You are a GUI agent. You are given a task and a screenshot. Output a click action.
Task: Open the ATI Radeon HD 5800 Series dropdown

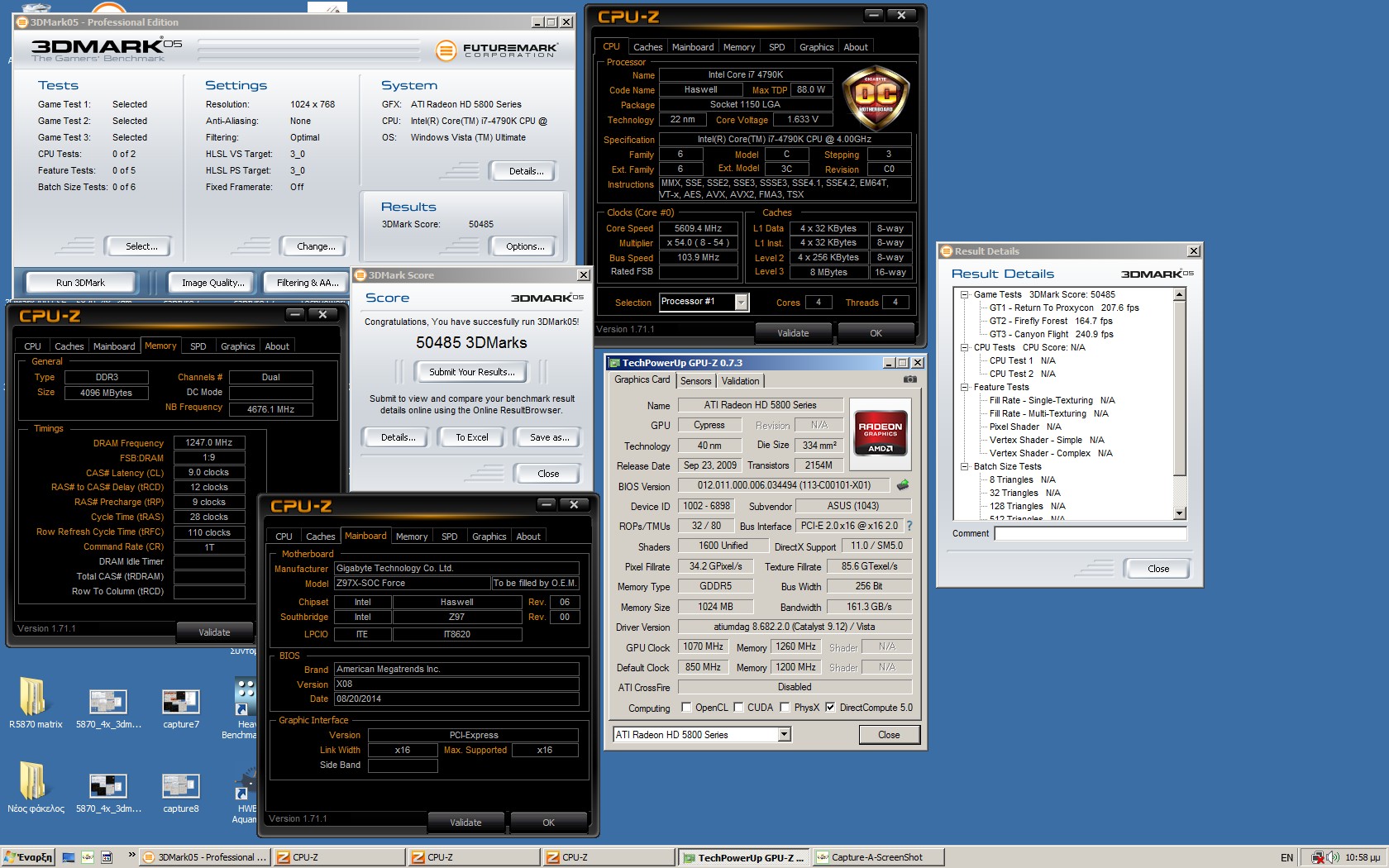click(785, 734)
